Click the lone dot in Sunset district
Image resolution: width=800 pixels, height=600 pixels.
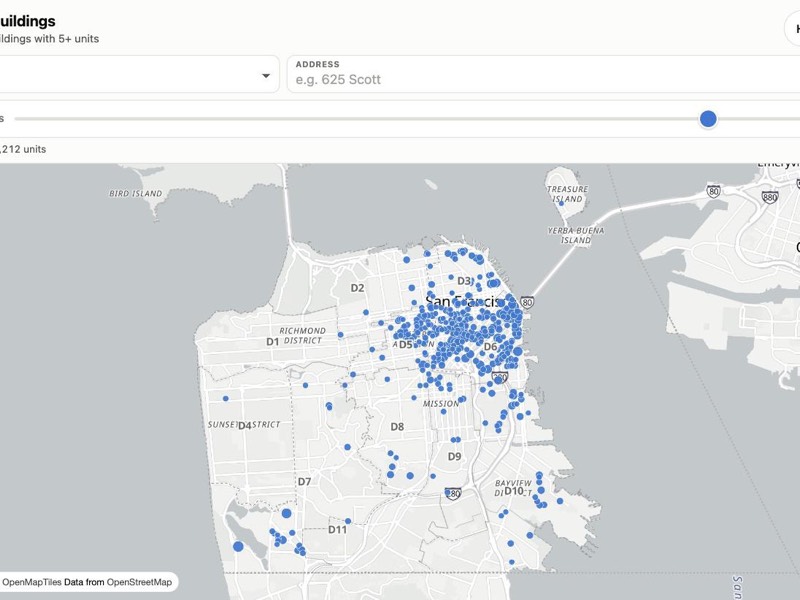[226, 398]
